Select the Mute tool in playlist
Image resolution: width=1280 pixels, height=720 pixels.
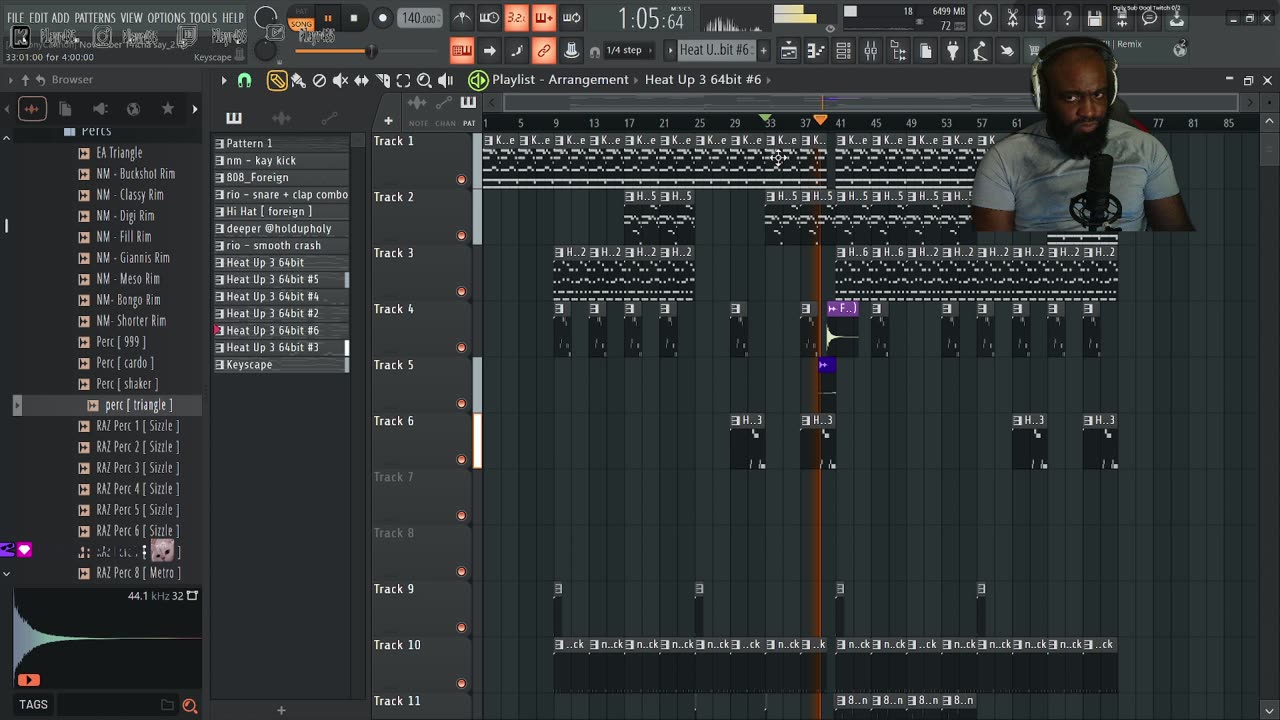340,81
